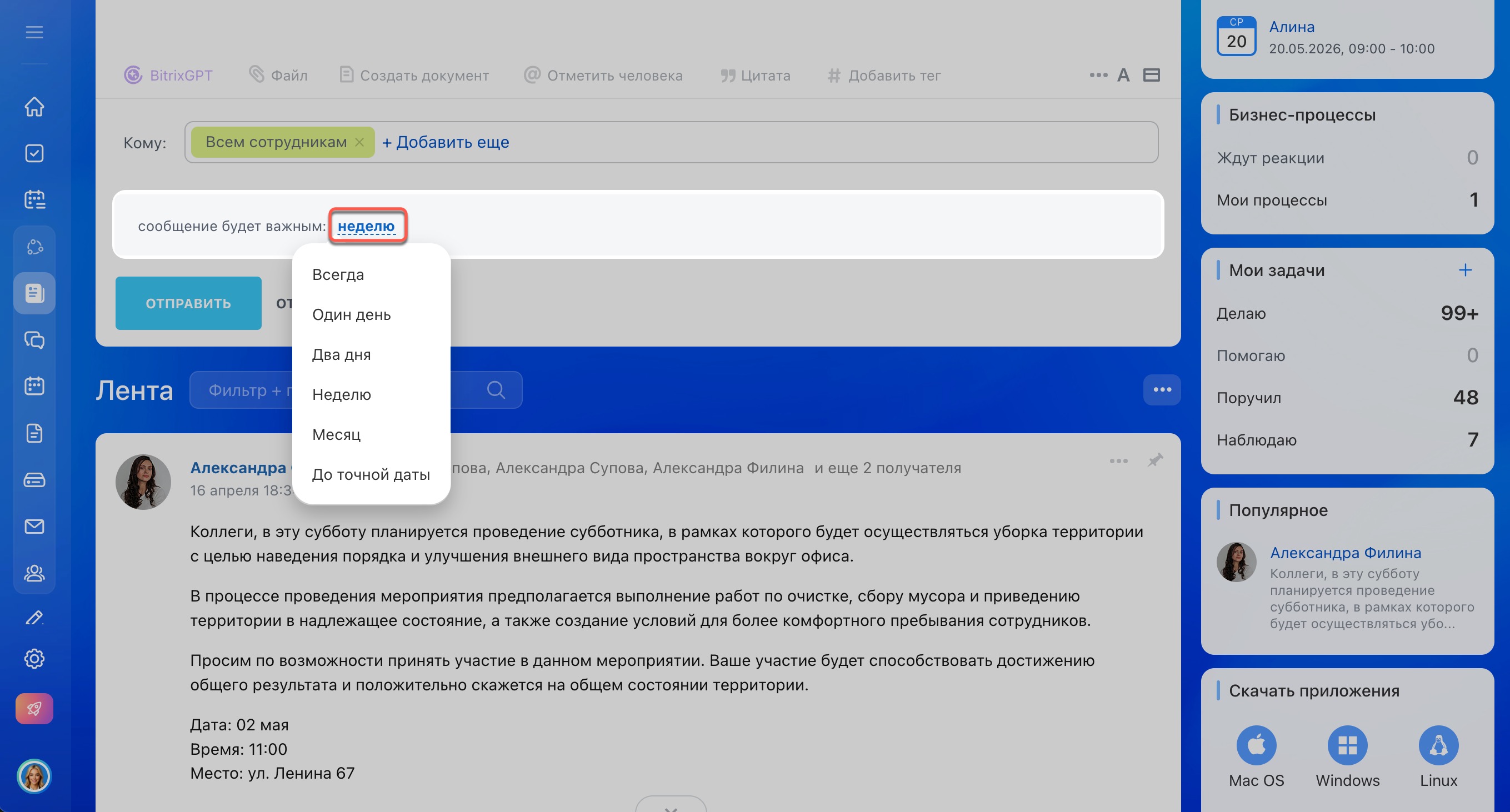Add new task with plus icon
The image size is (1510, 812).
click(1465, 270)
